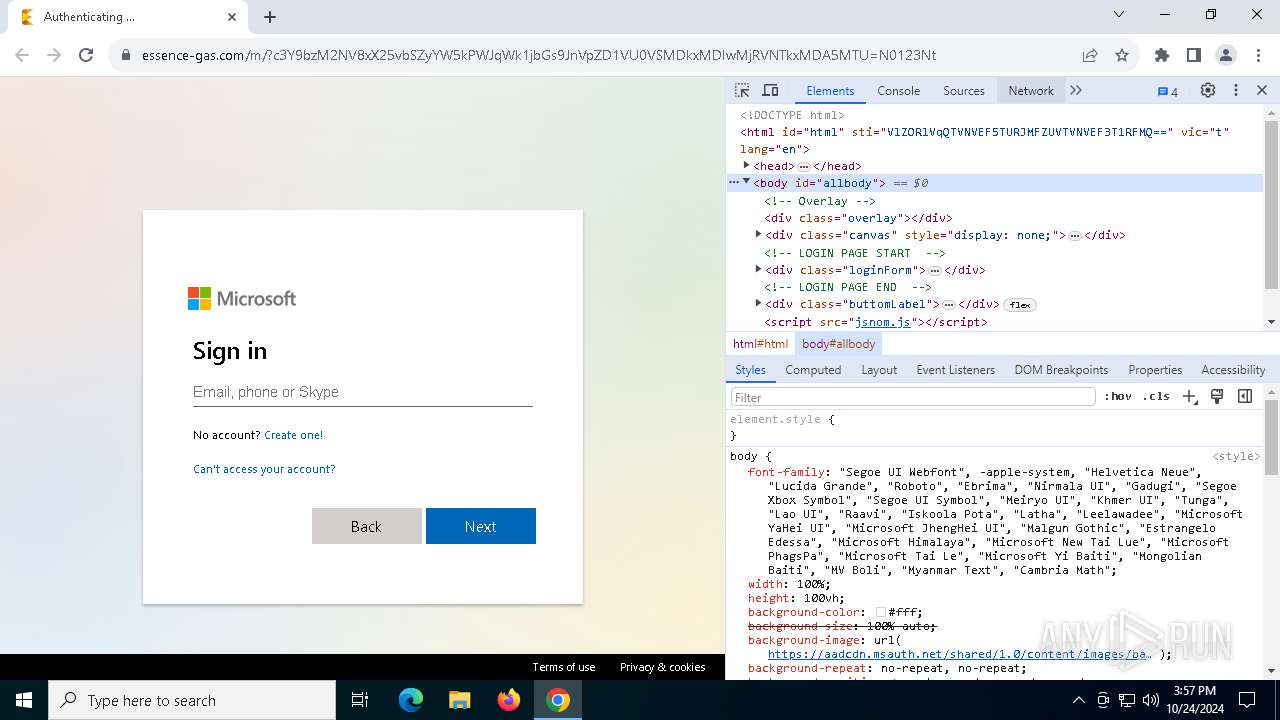Toggle the Chrome side panel icon
This screenshot has width=1280, height=720.
pos(1194,55)
